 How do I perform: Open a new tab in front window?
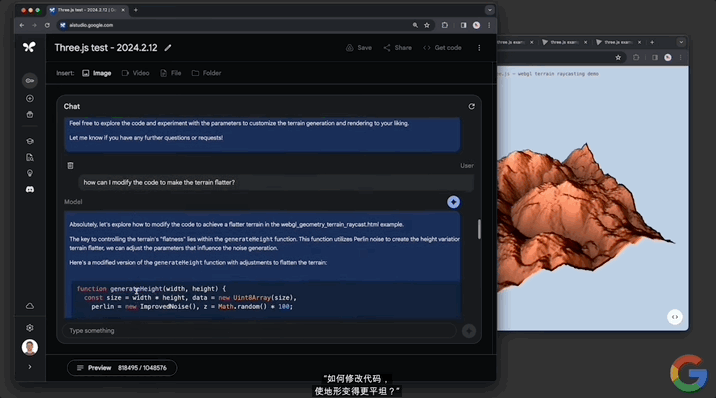coord(136,10)
